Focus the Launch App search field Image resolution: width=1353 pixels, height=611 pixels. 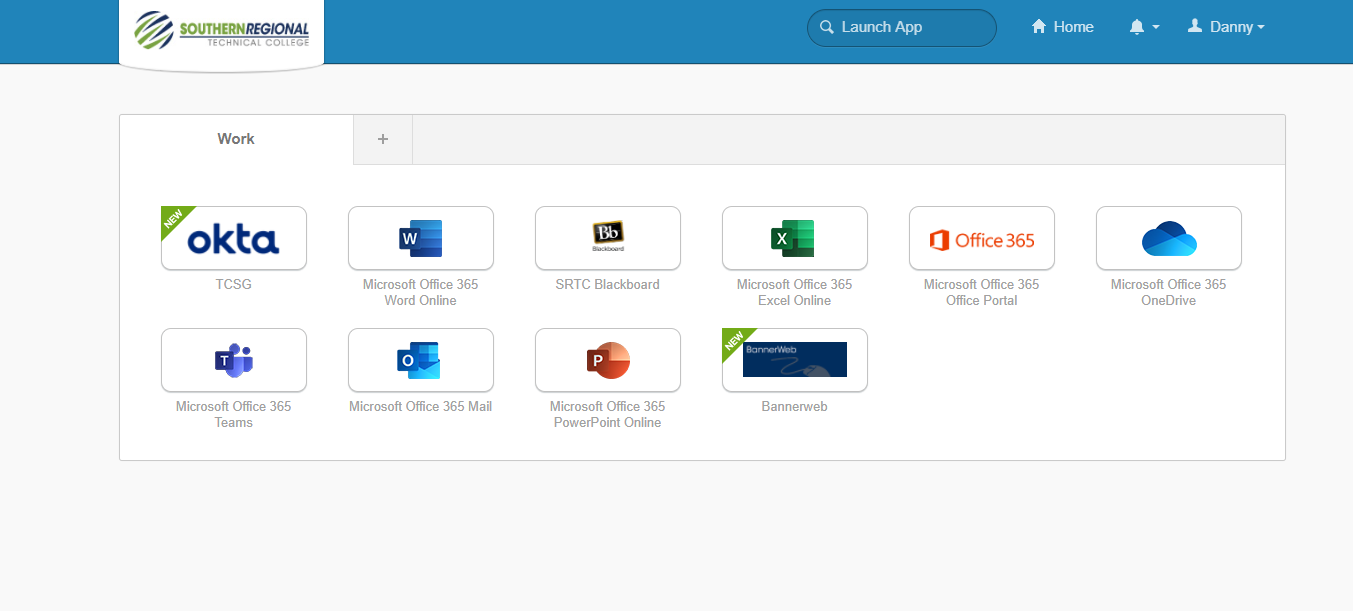point(902,27)
